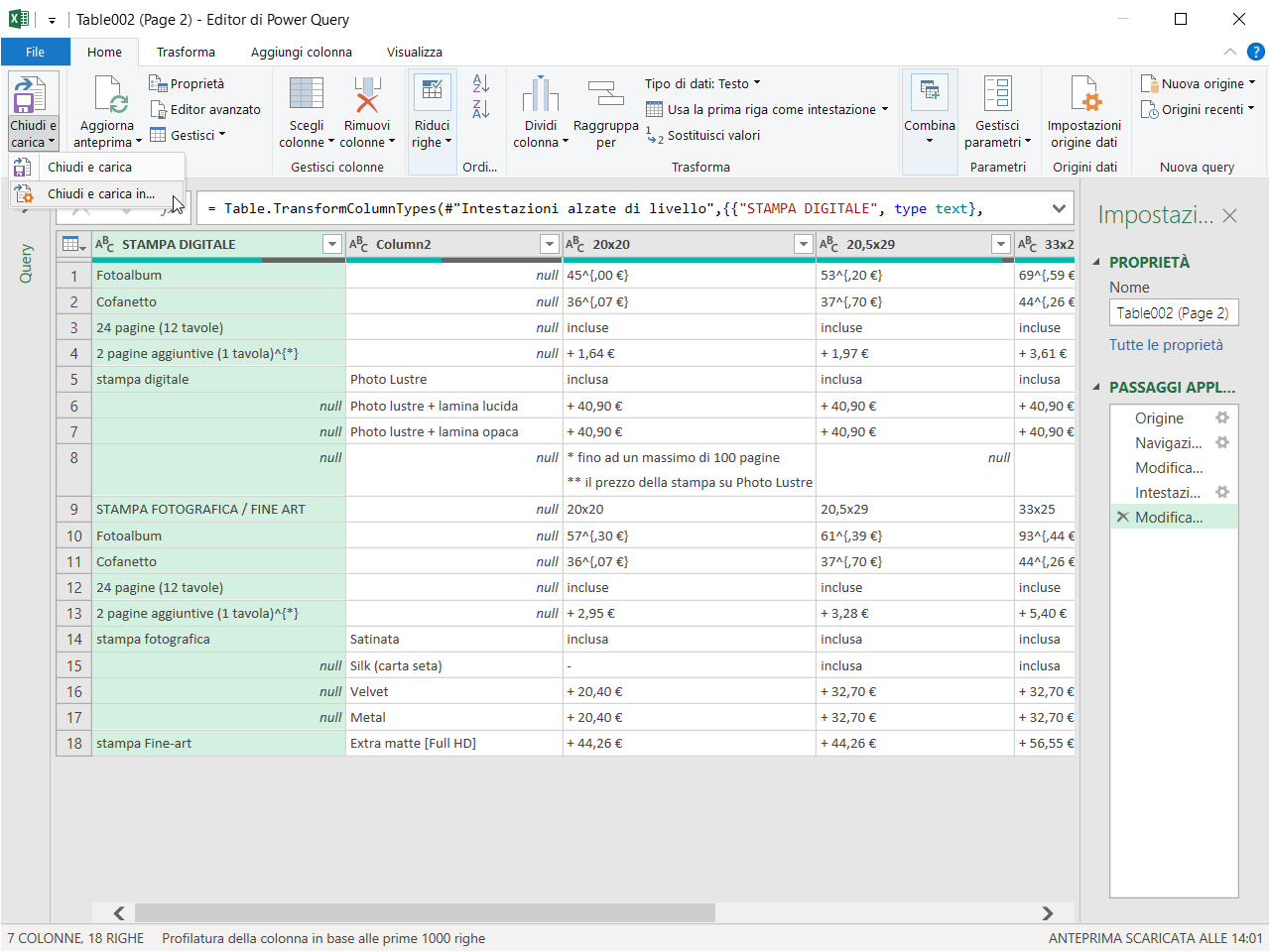Open the Editor avanzato
Image resolution: width=1270 pixels, height=952 pixels.
click(x=205, y=109)
